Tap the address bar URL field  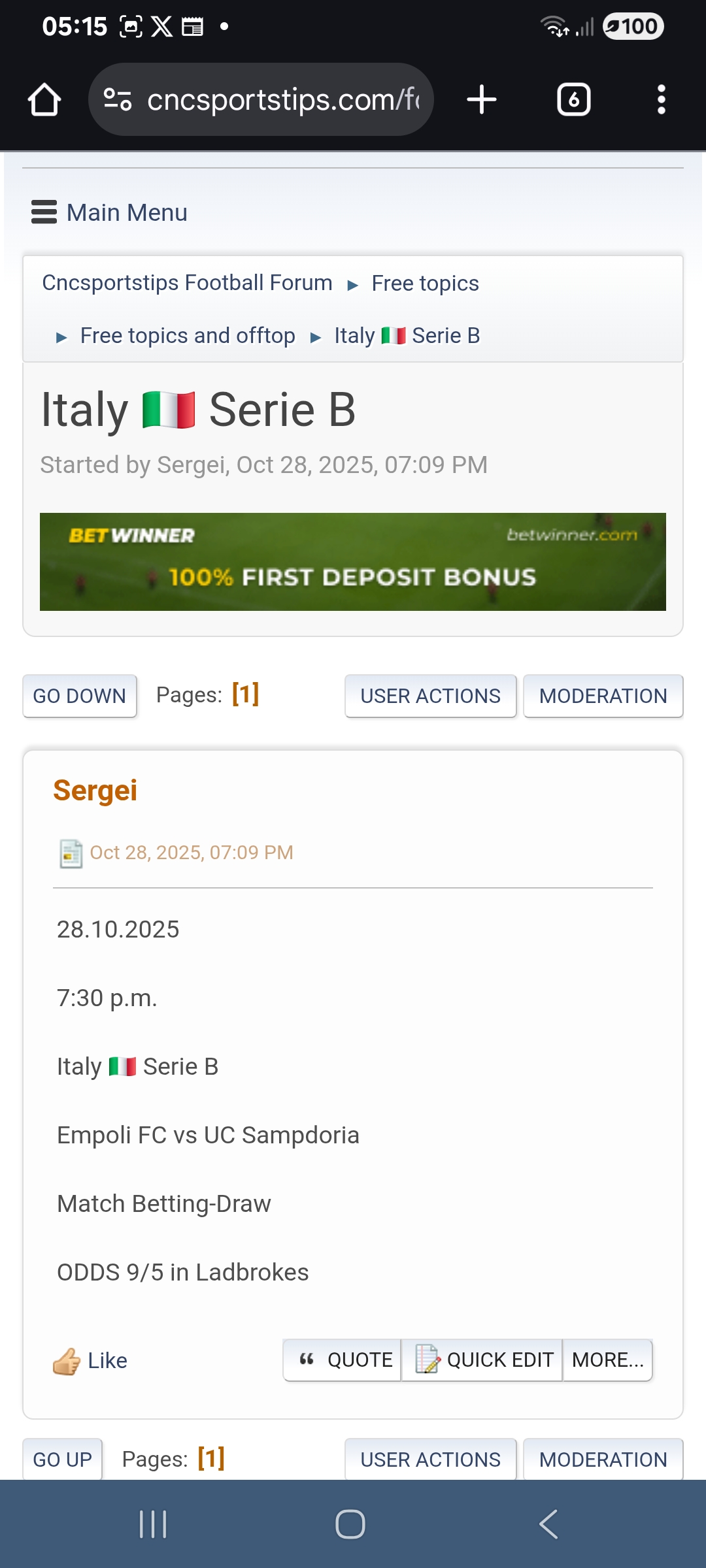pos(282,100)
